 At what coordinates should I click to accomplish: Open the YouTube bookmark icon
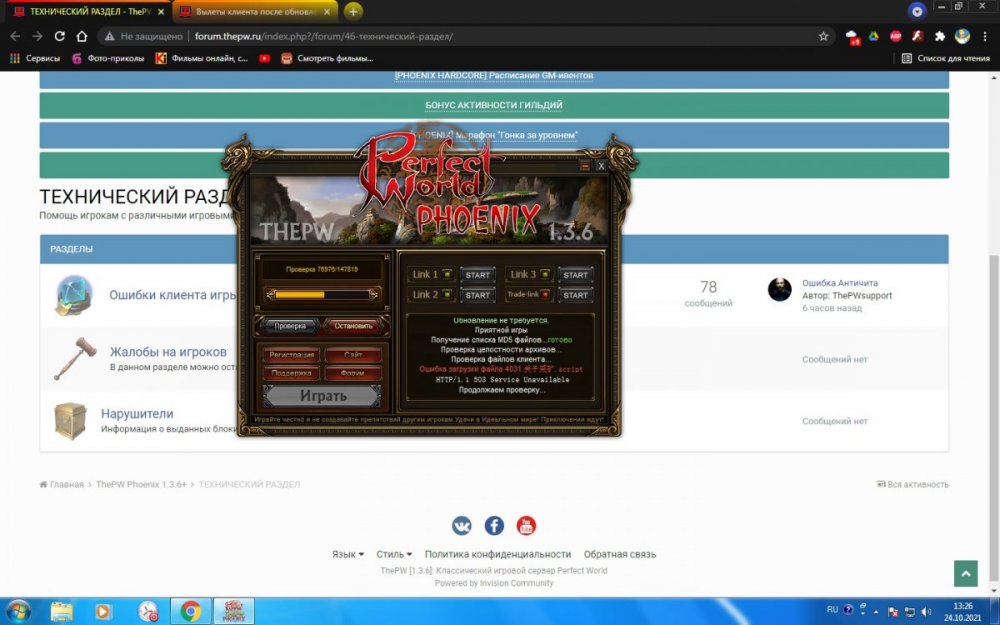(264, 58)
